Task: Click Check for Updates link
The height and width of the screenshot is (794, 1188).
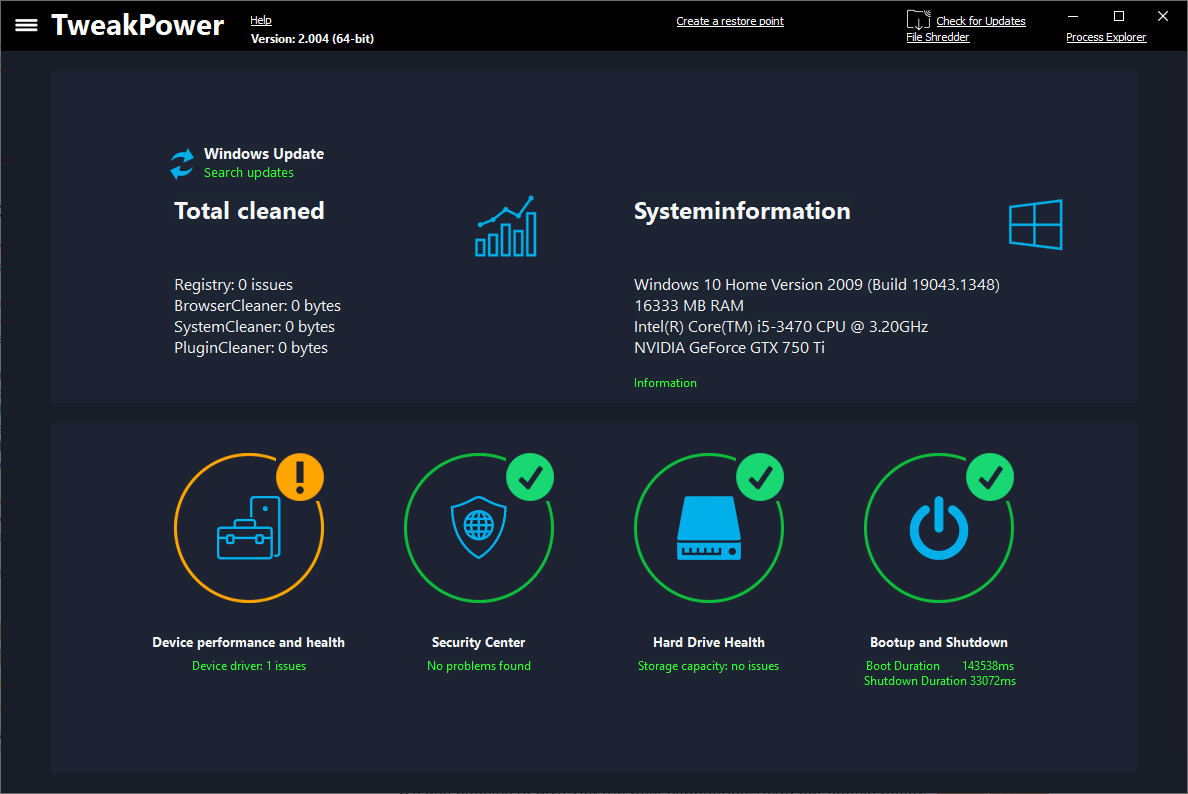Action: click(980, 21)
